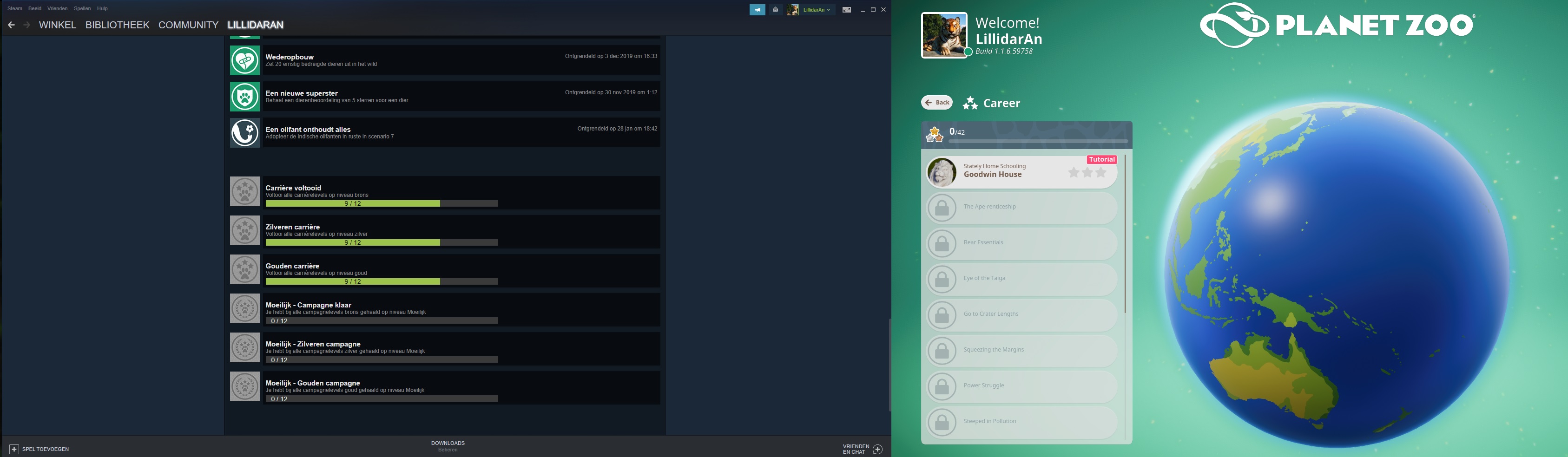
Task: Click the 0/42 star progress icon
Action: coord(935,135)
